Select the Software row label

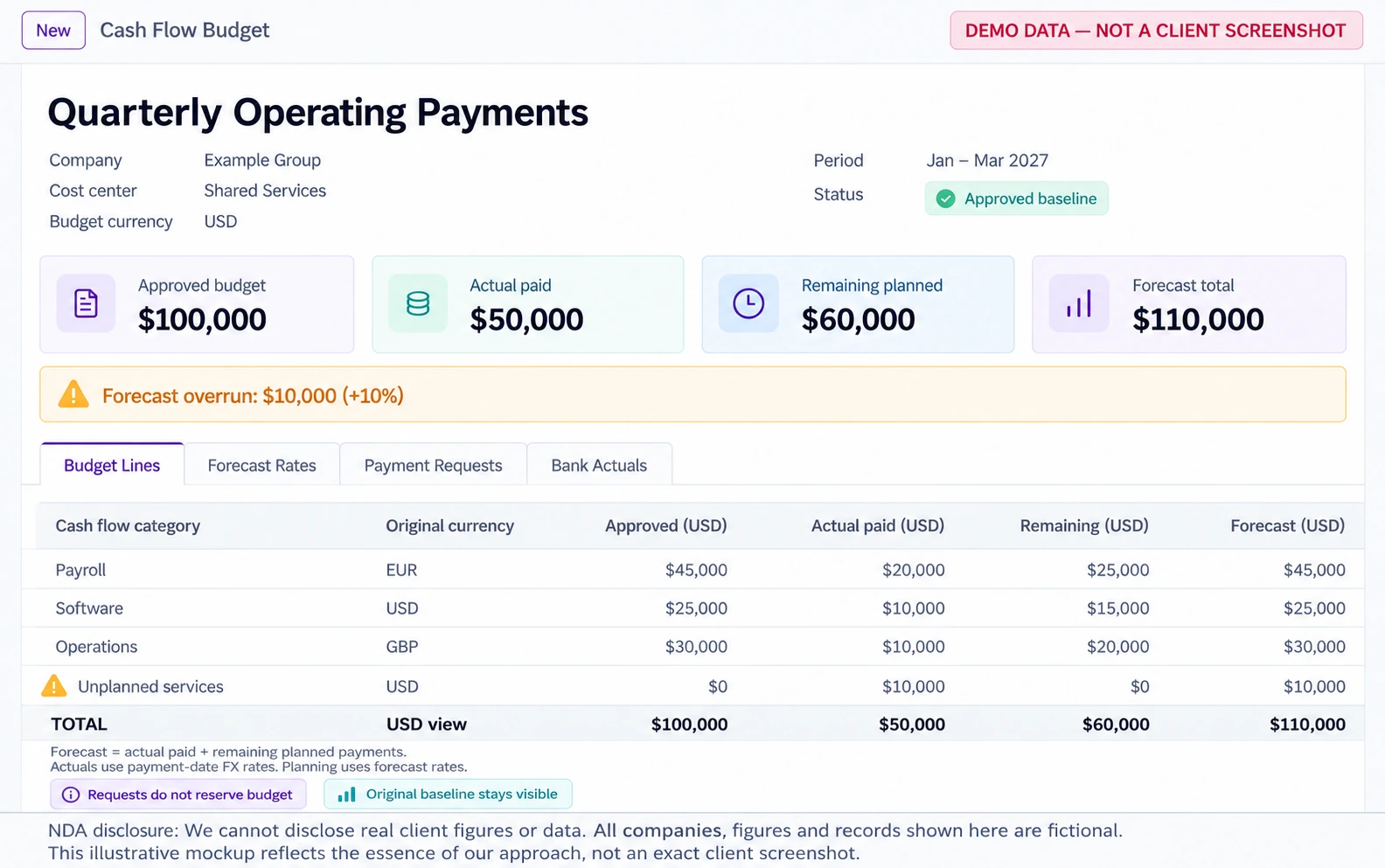click(89, 608)
